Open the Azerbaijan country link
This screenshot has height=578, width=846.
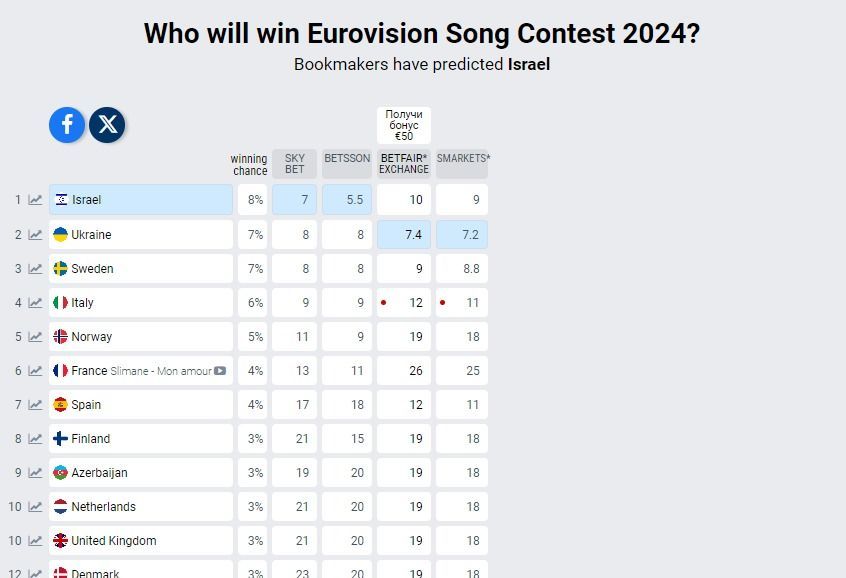[x=99, y=473]
